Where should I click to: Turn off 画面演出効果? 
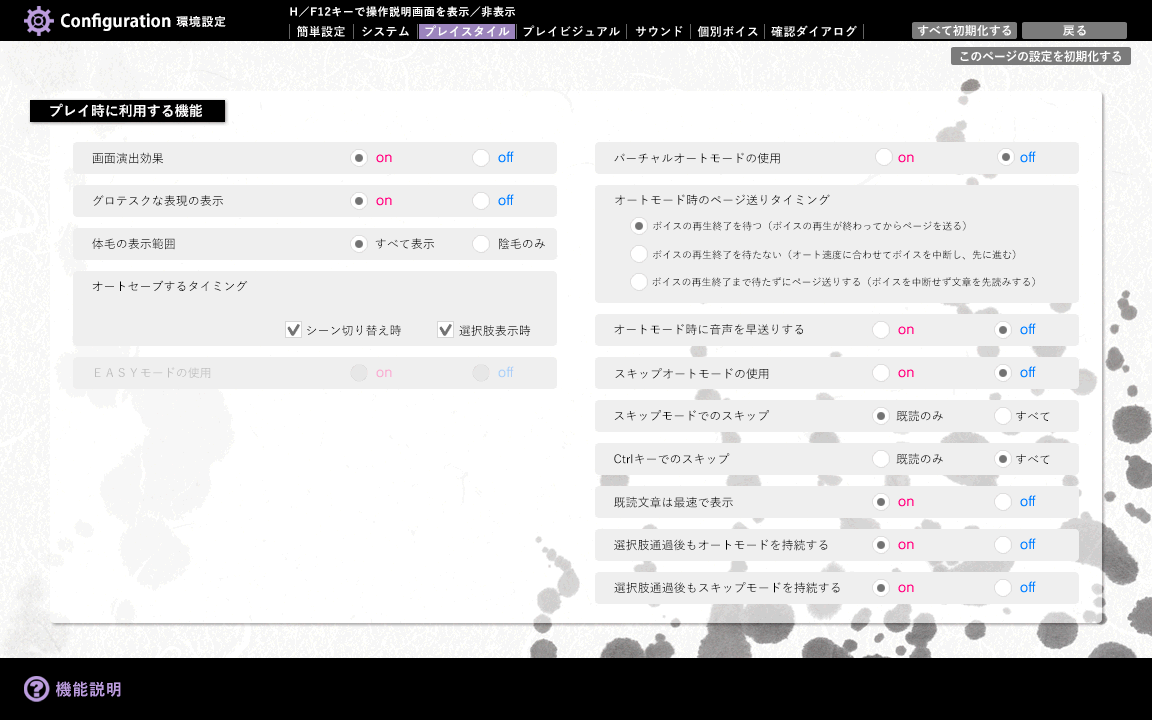pos(481,158)
